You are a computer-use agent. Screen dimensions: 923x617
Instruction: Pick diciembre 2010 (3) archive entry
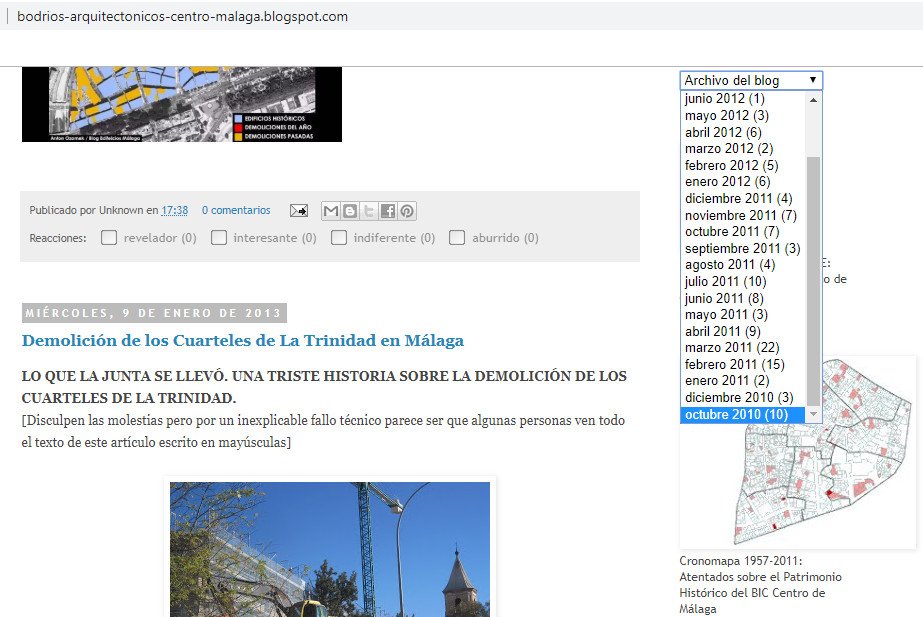(x=743, y=397)
